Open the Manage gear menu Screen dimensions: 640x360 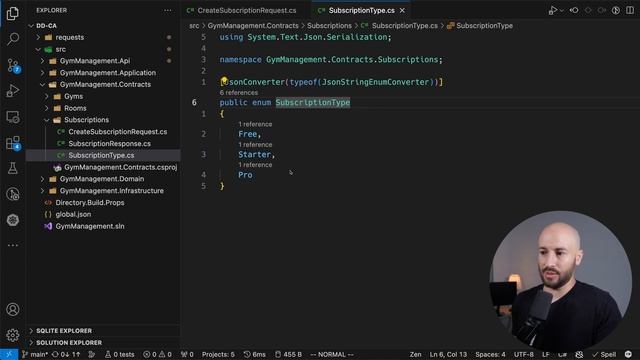pos(13,335)
